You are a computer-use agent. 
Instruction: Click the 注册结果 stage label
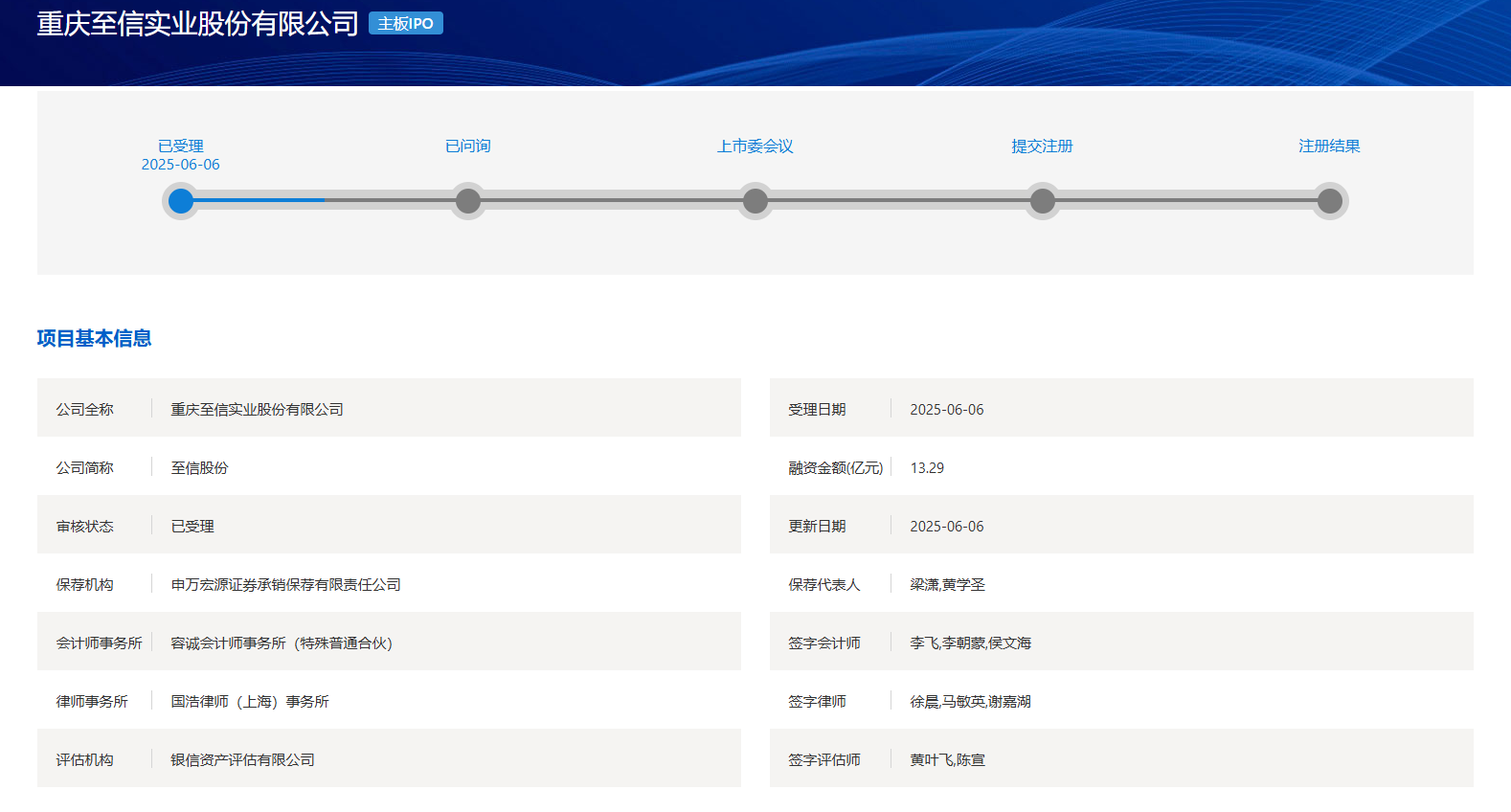coord(1330,146)
